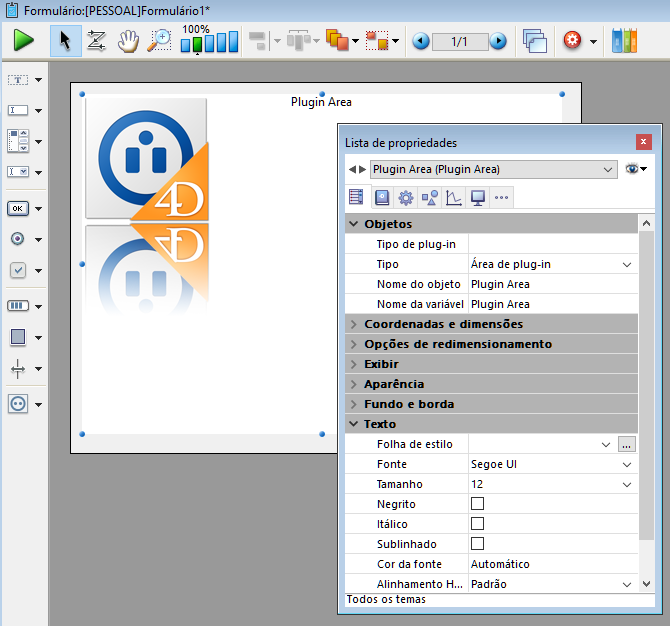The height and width of the screenshot is (626, 670).
Task: Open the entry order tool
Action: [x=96, y=41]
